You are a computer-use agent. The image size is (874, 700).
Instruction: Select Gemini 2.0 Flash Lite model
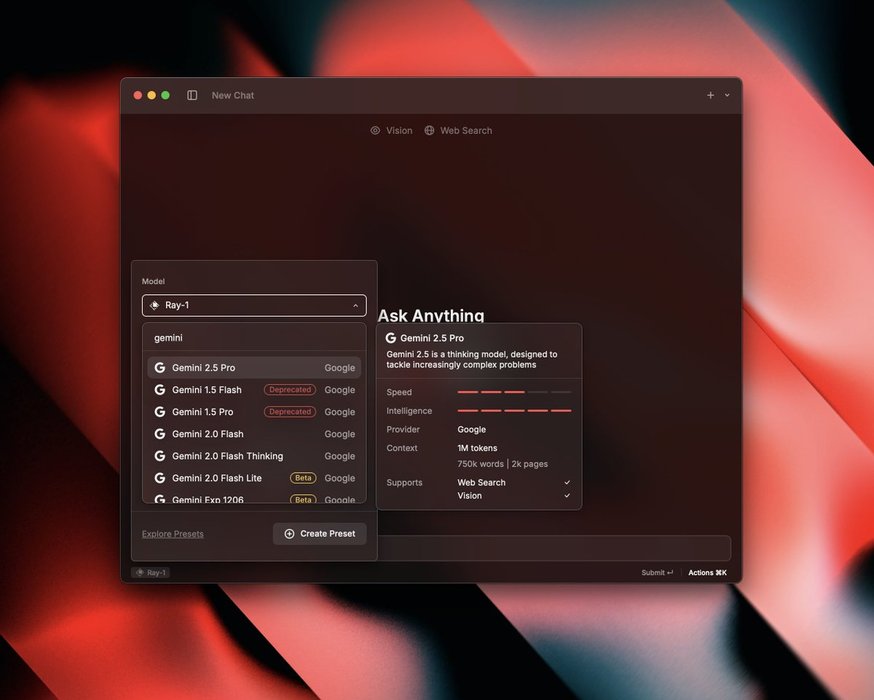pyautogui.click(x=254, y=478)
